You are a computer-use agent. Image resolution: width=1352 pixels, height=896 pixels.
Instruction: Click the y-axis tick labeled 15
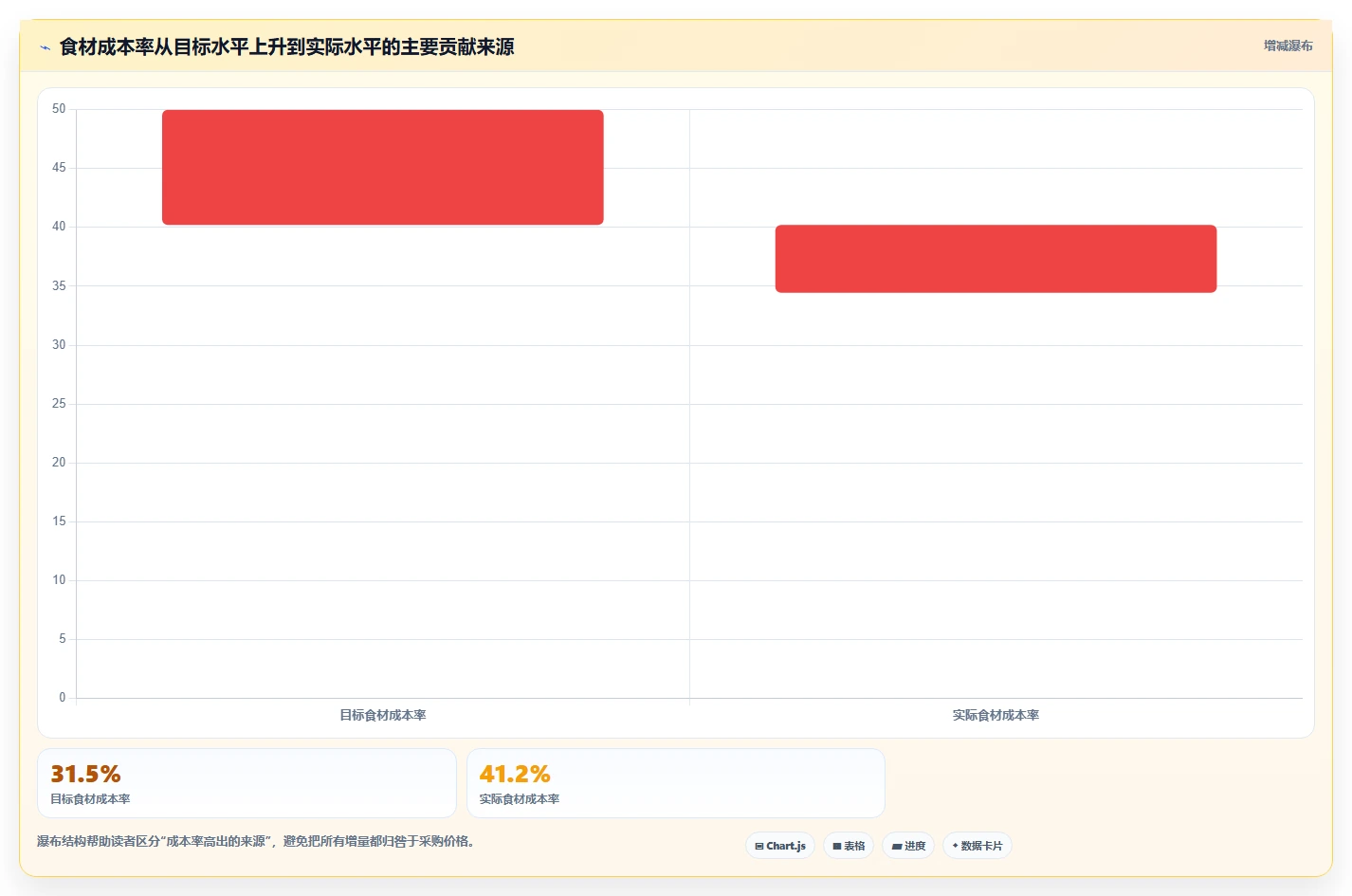point(59,521)
